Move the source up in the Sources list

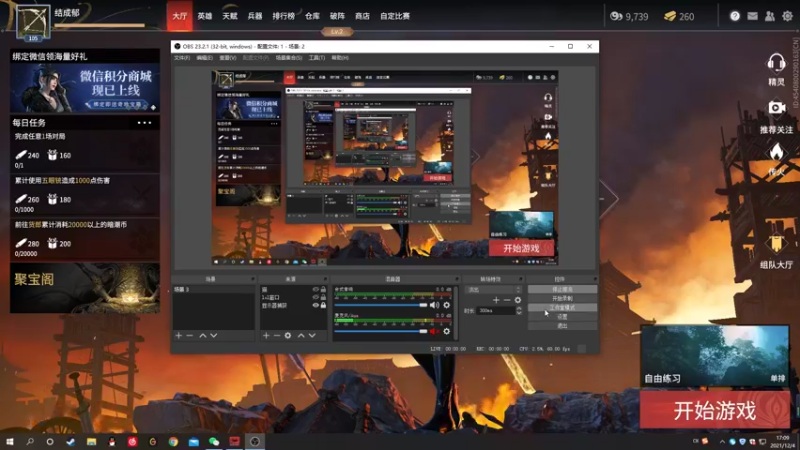pyautogui.click(x=301, y=336)
